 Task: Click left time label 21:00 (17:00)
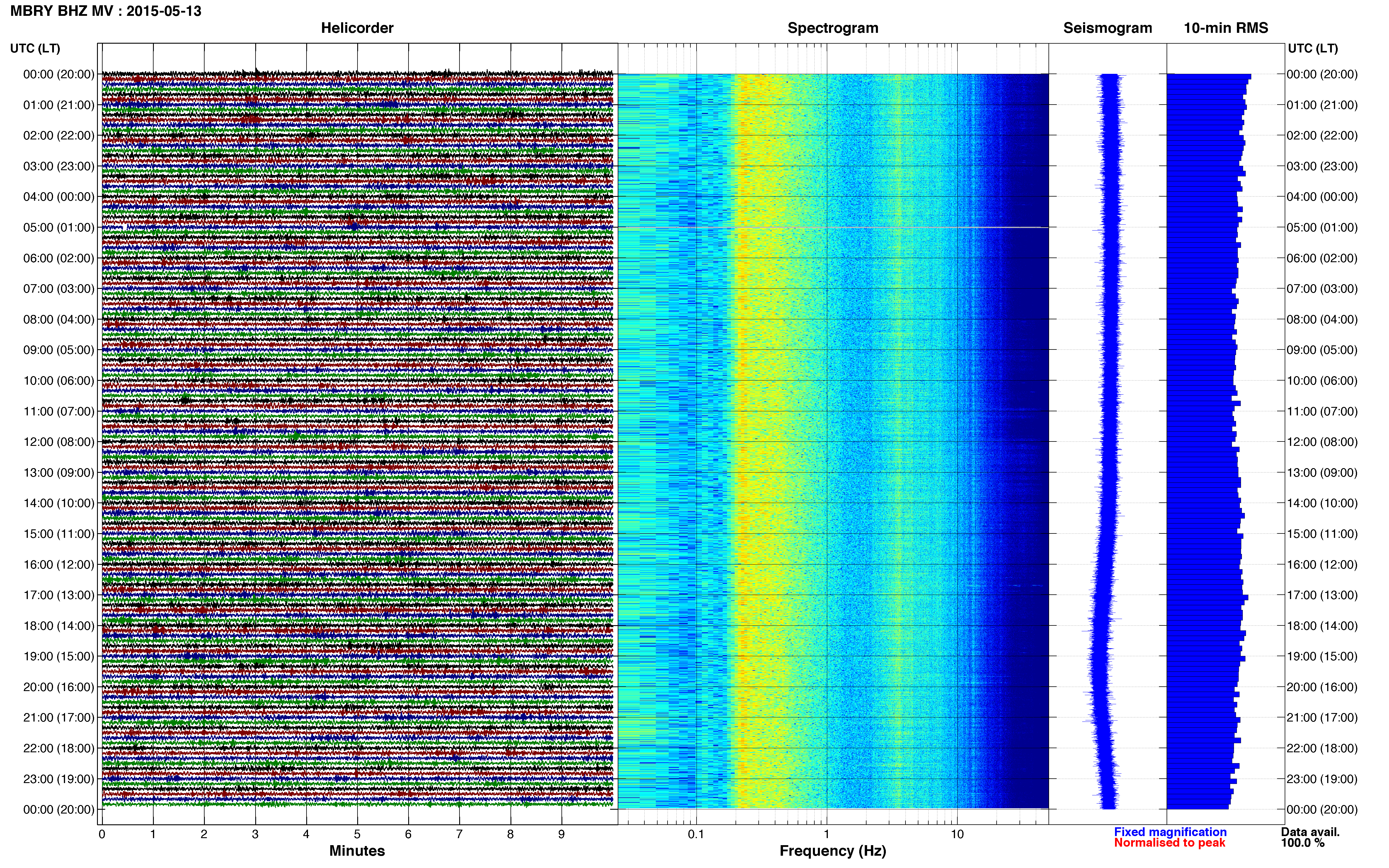[59, 718]
